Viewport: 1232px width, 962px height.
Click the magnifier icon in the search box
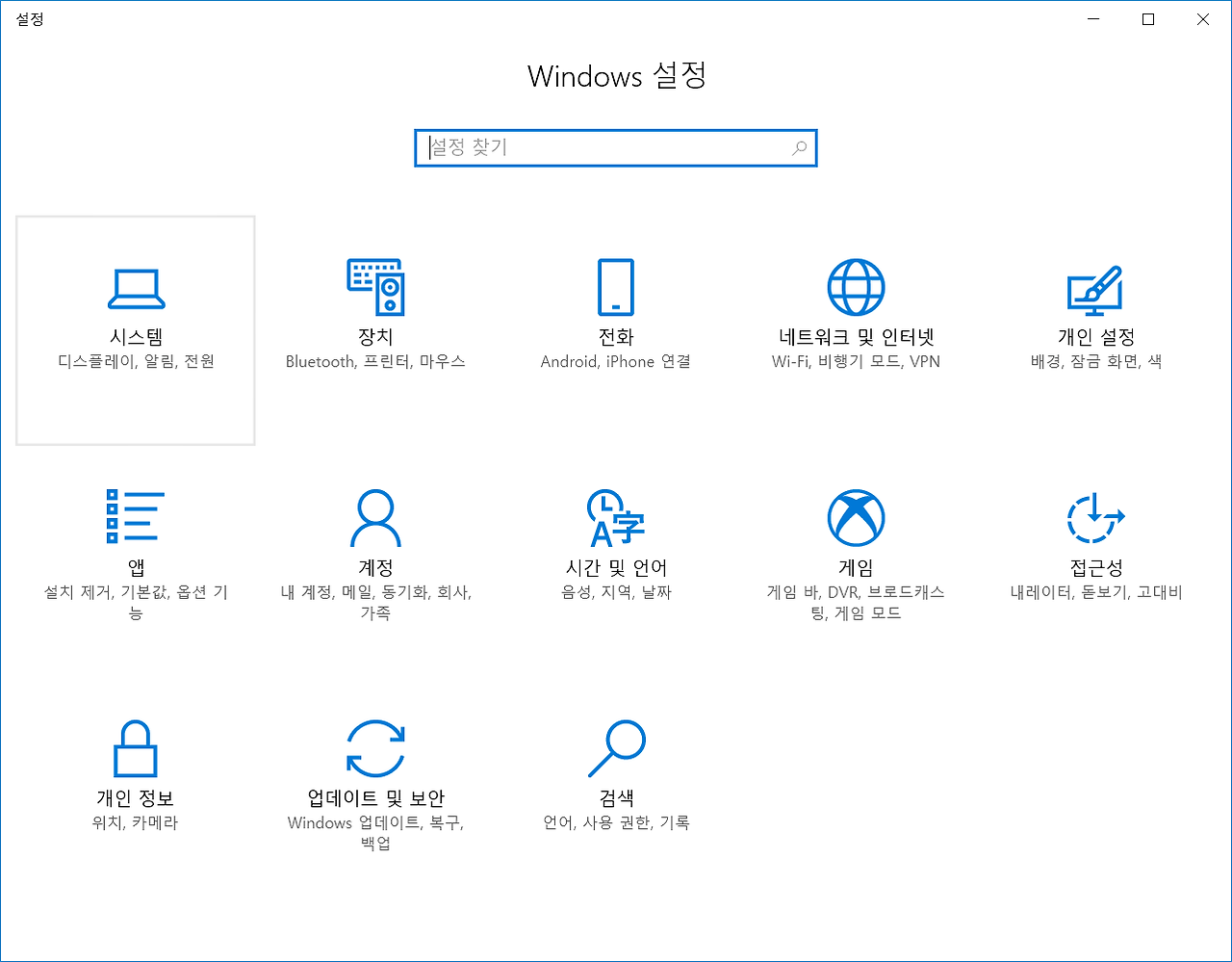coord(799,148)
